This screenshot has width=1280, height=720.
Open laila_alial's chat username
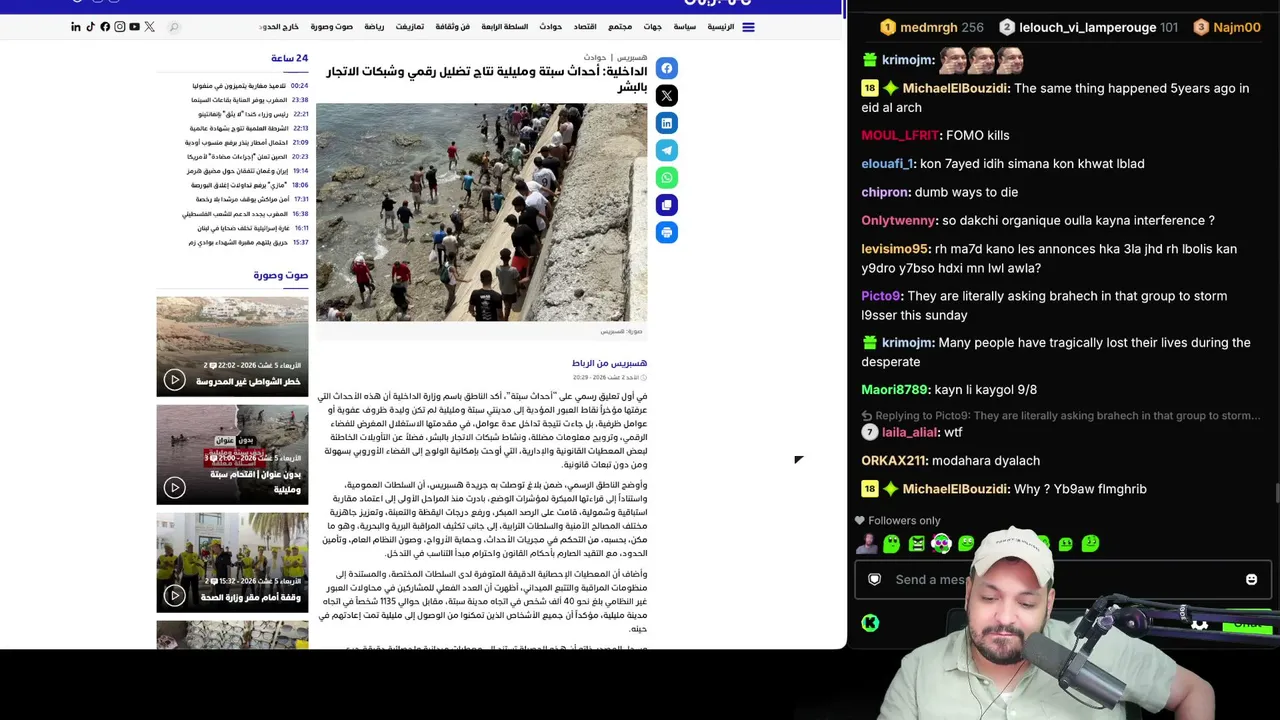[909, 432]
